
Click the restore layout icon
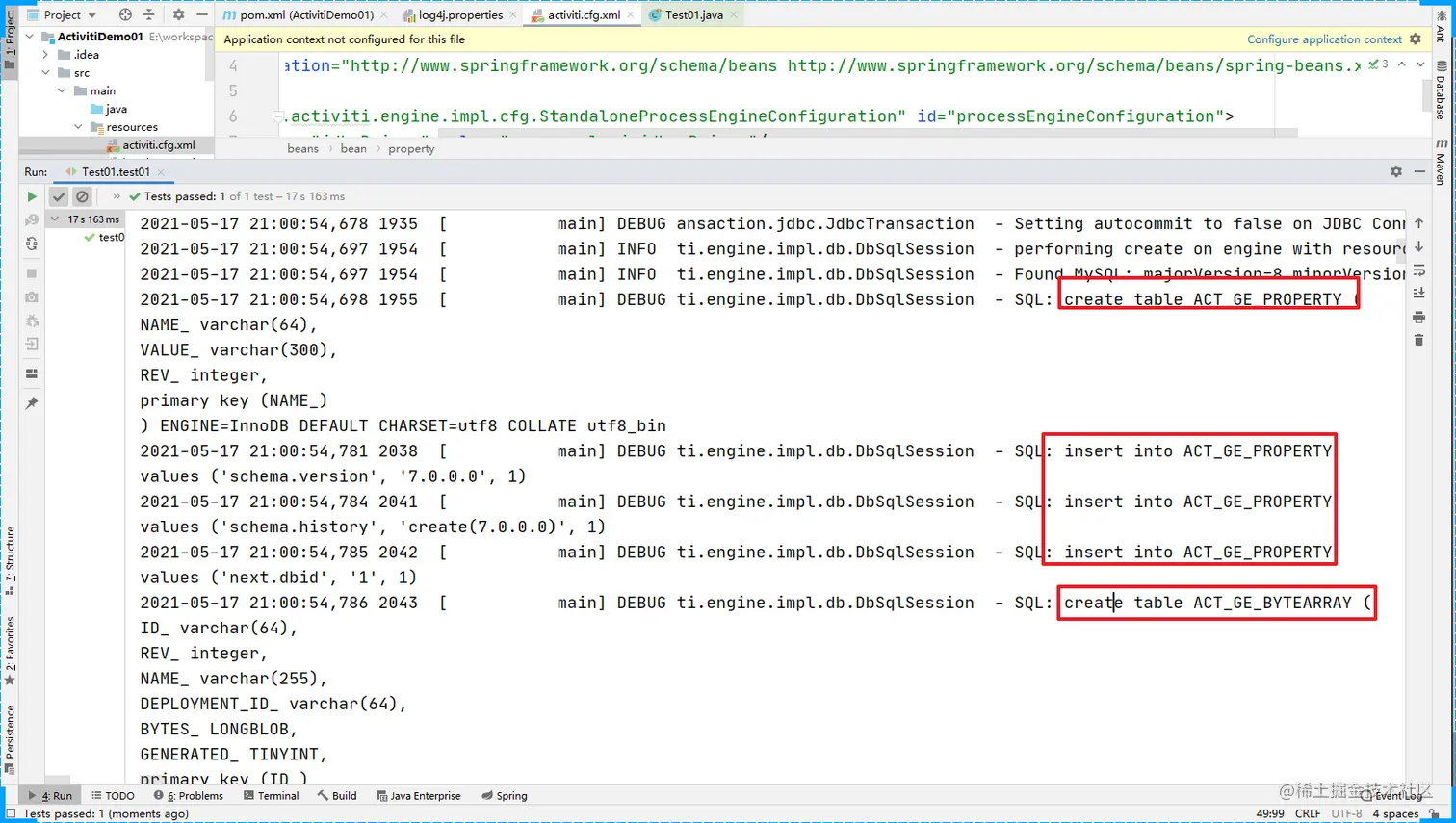[x=32, y=373]
